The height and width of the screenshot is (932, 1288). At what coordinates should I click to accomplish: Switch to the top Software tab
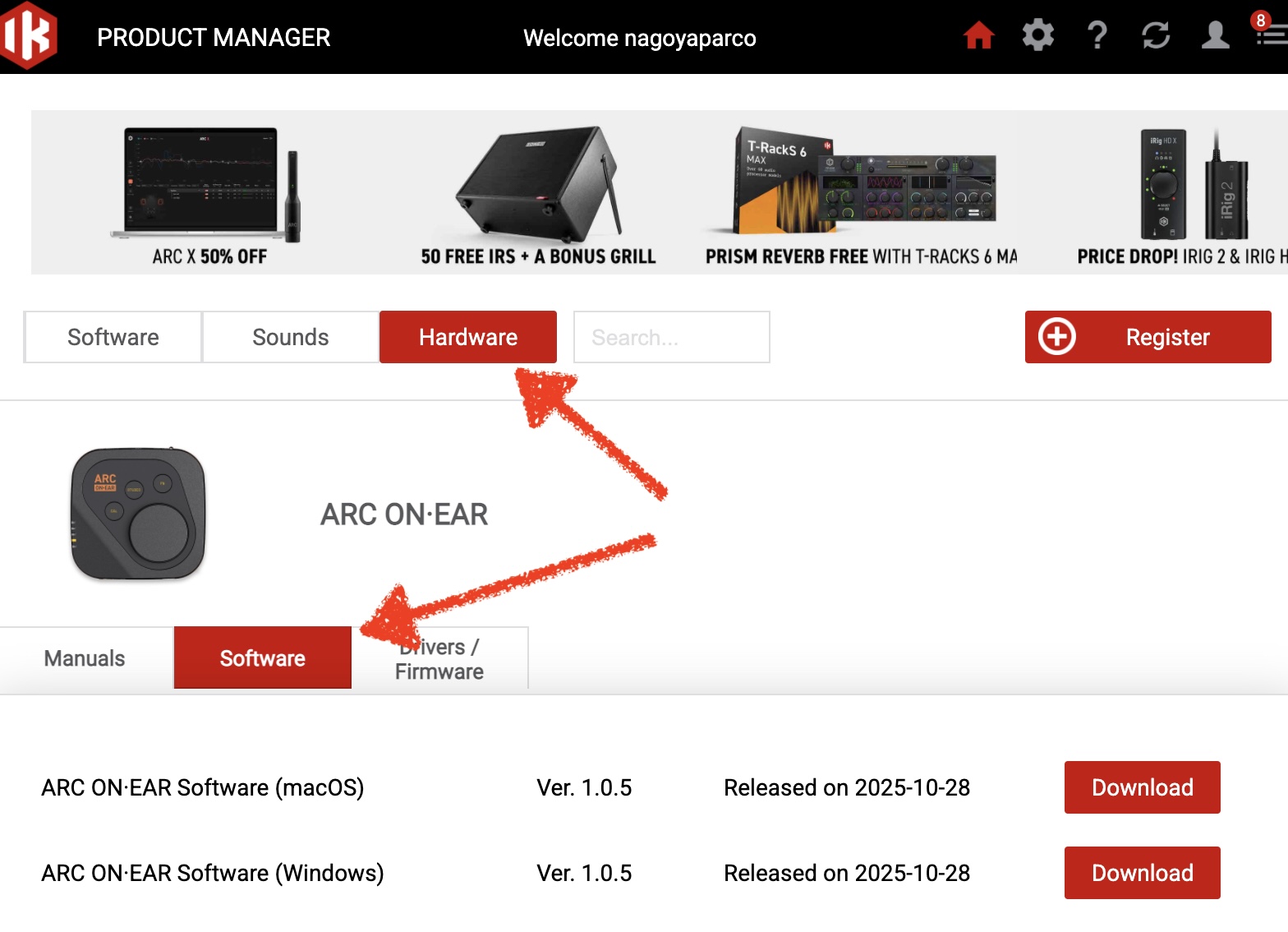(113, 337)
